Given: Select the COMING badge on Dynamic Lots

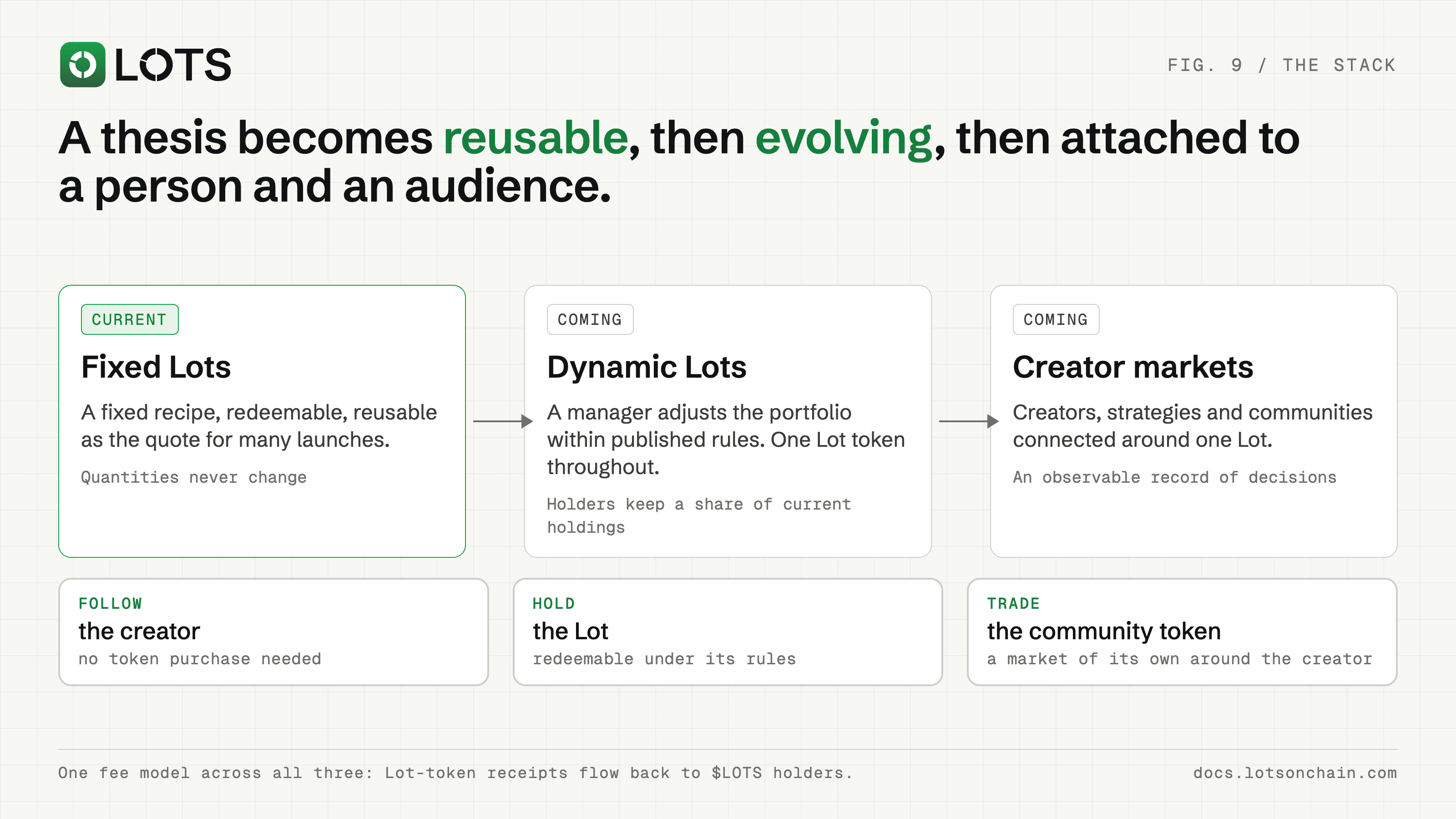Looking at the screenshot, I should pyautogui.click(x=590, y=319).
